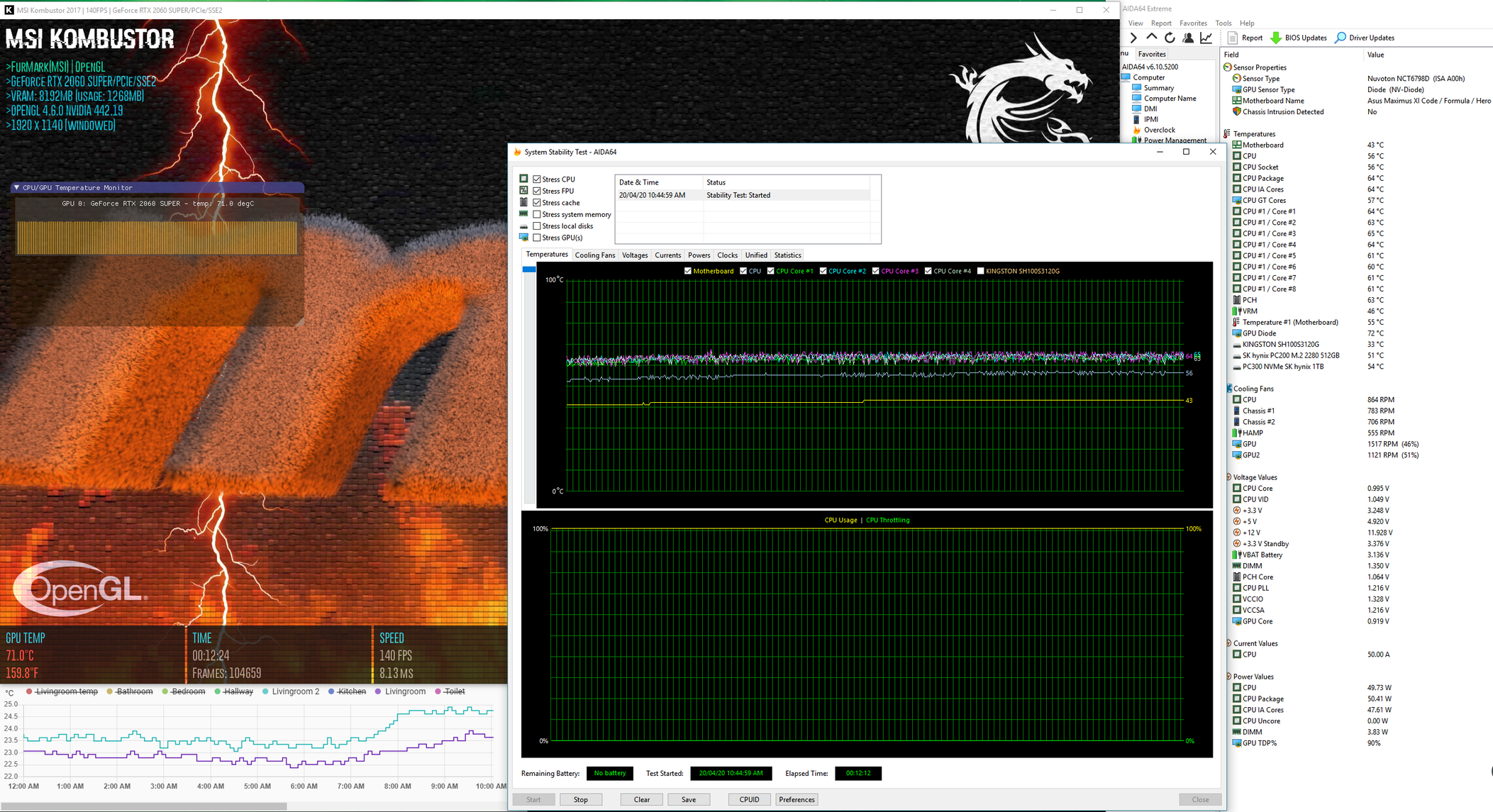
Task: Click the Stop button in Stability Test
Action: point(580,799)
